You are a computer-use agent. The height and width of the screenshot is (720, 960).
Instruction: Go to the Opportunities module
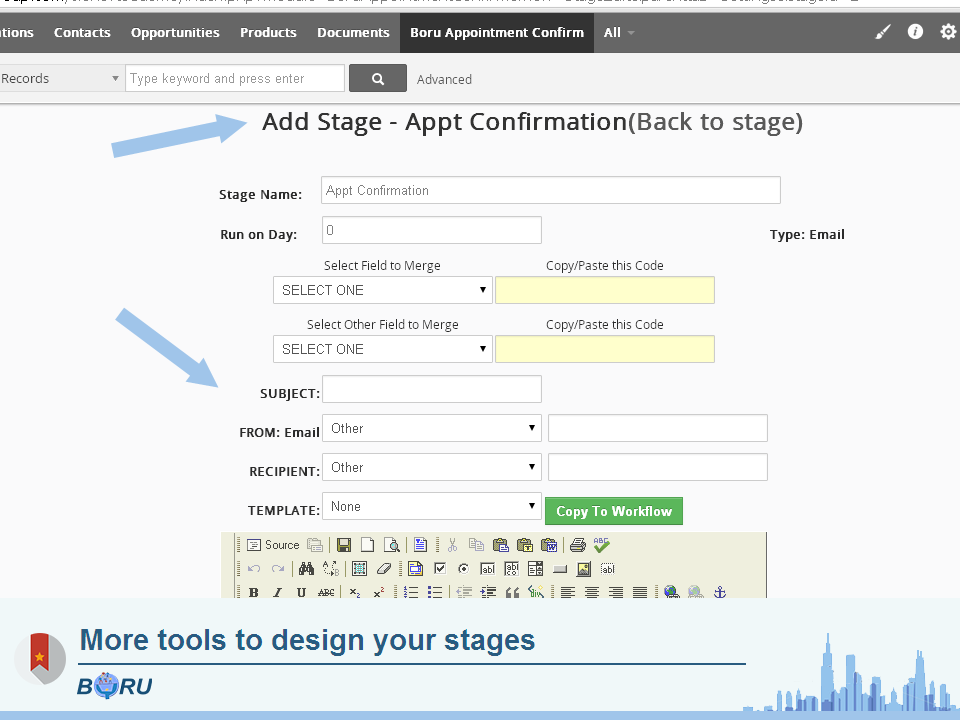175,32
